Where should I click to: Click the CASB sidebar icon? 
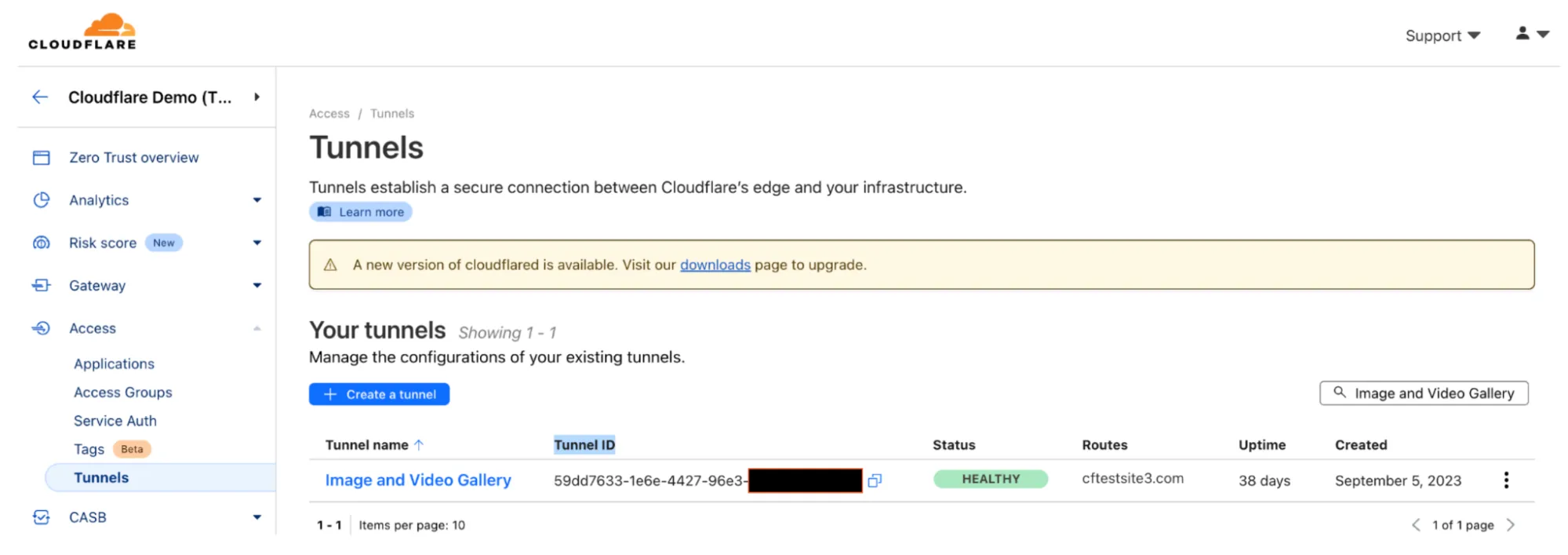click(42, 517)
